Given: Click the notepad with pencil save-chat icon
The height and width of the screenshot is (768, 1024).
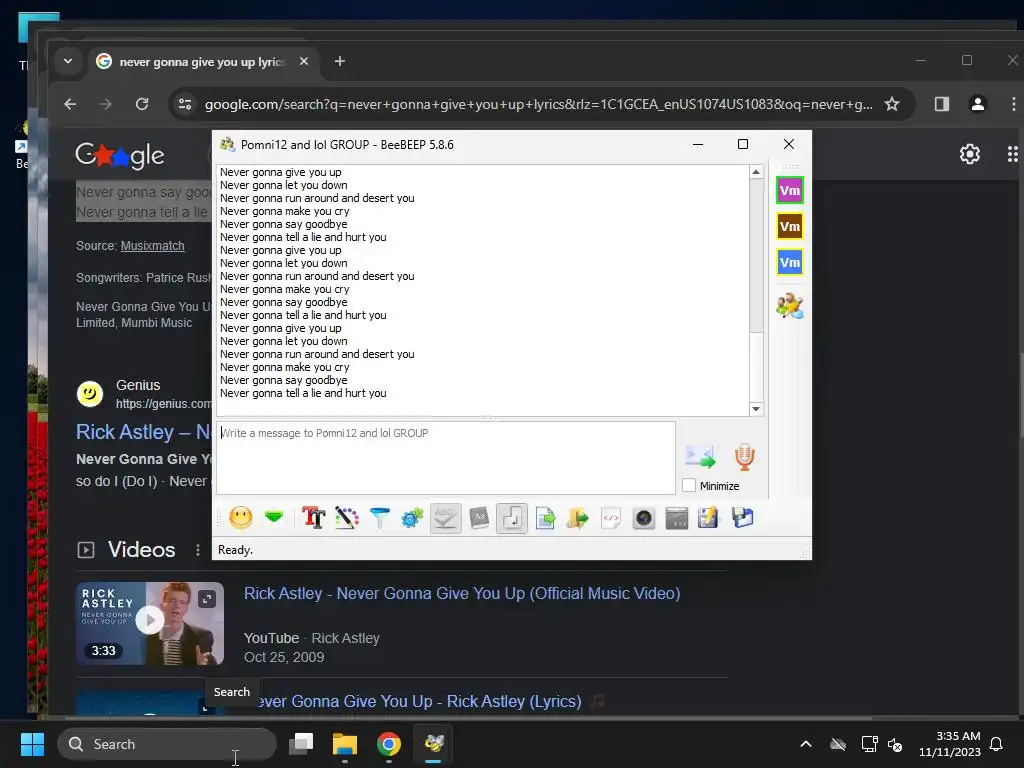Looking at the screenshot, I should [709, 518].
